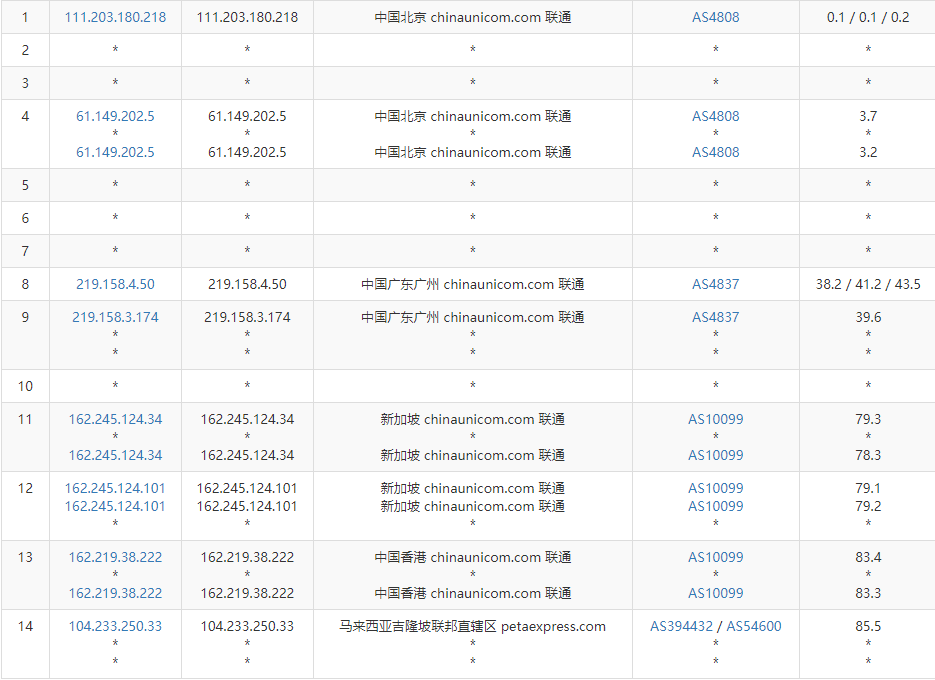The height and width of the screenshot is (680, 935).
Task: Open 162.245.124.101 link on the 79.2 line
Action: (115, 506)
